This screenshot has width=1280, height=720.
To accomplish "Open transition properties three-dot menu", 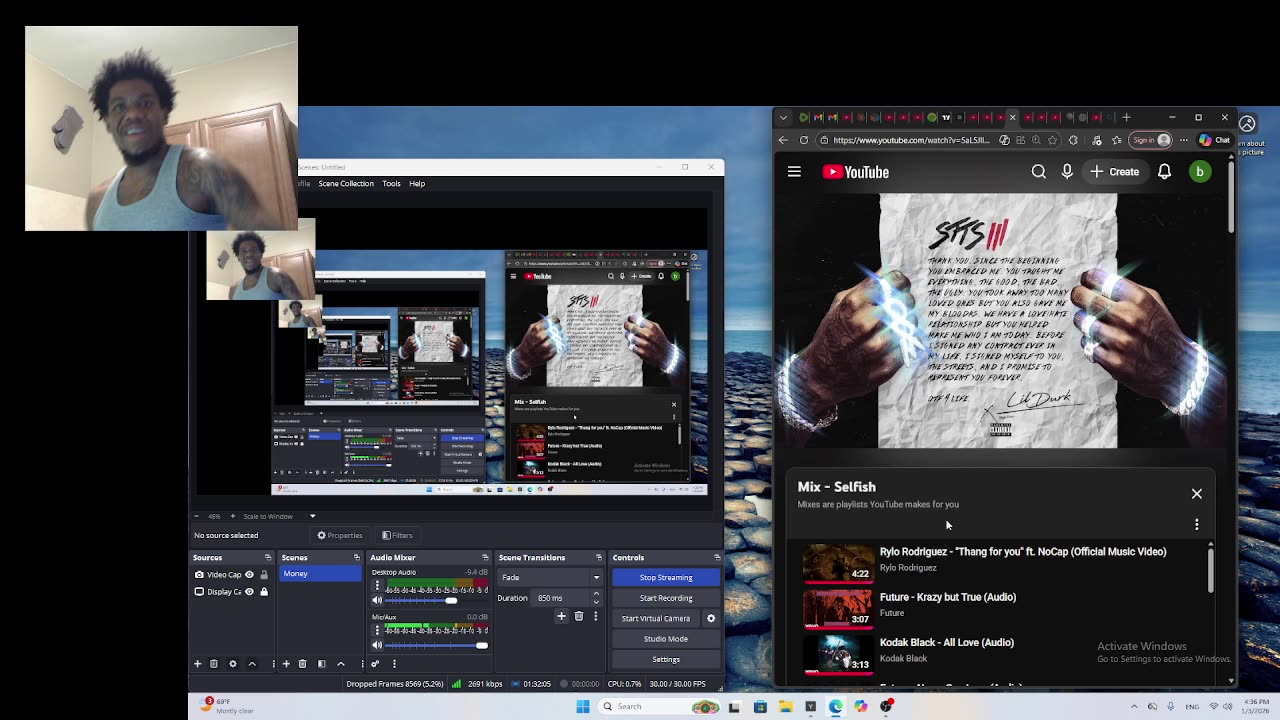I will [595, 617].
